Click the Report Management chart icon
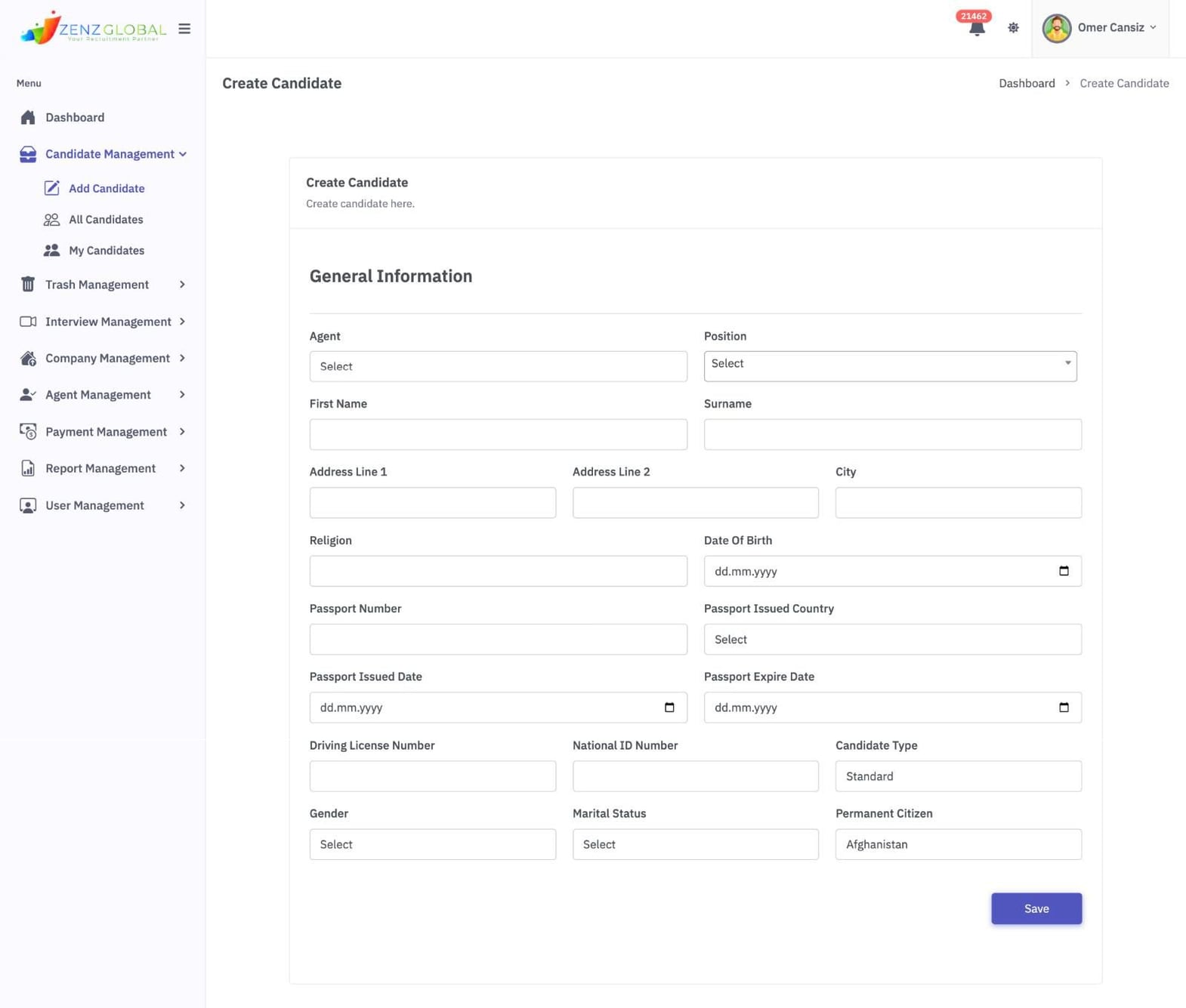Screen dimensions: 1186x1008 (x=28, y=468)
